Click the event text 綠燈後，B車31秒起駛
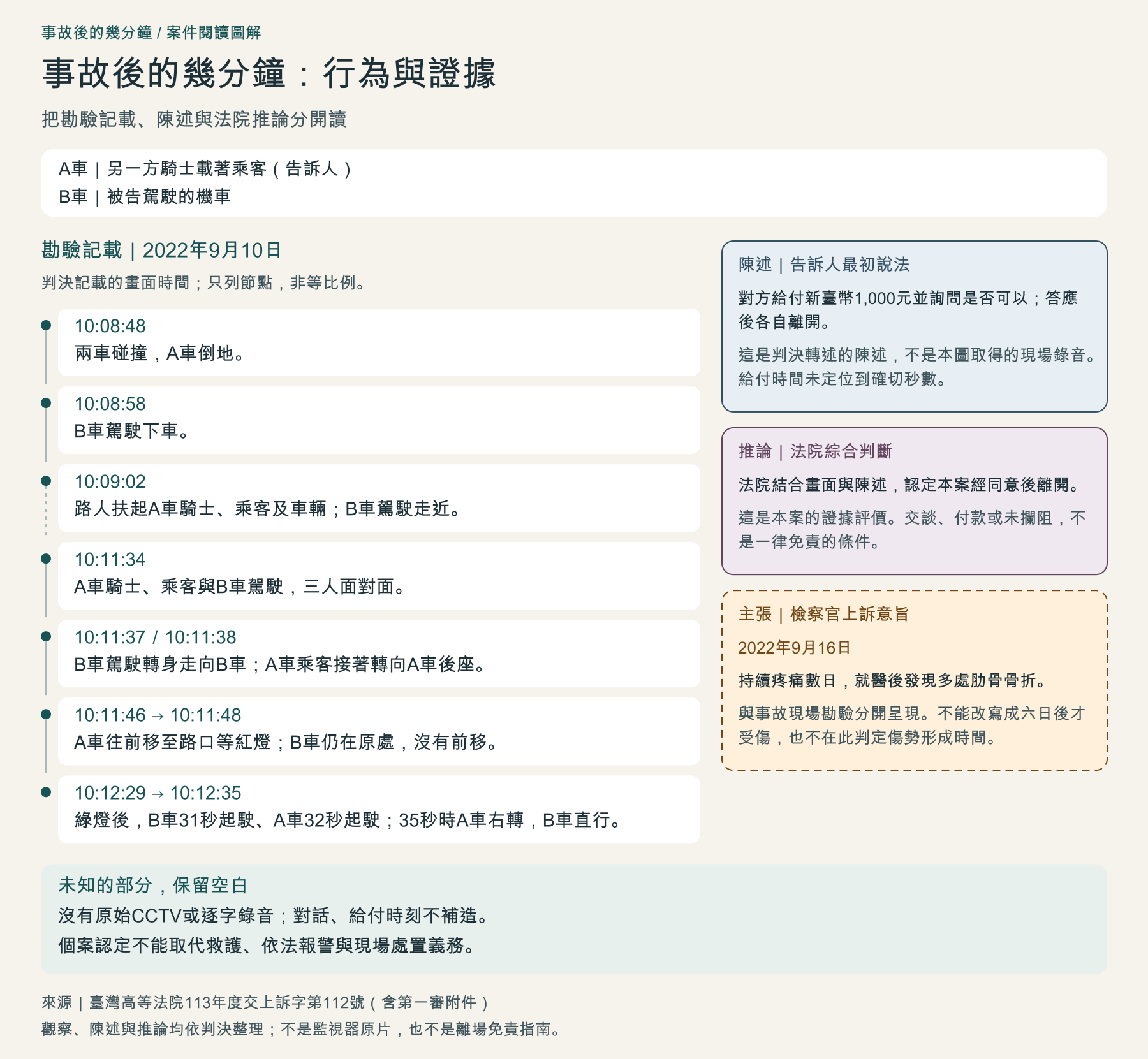Image resolution: width=1148 pixels, height=1059 pixels. pos(165,820)
